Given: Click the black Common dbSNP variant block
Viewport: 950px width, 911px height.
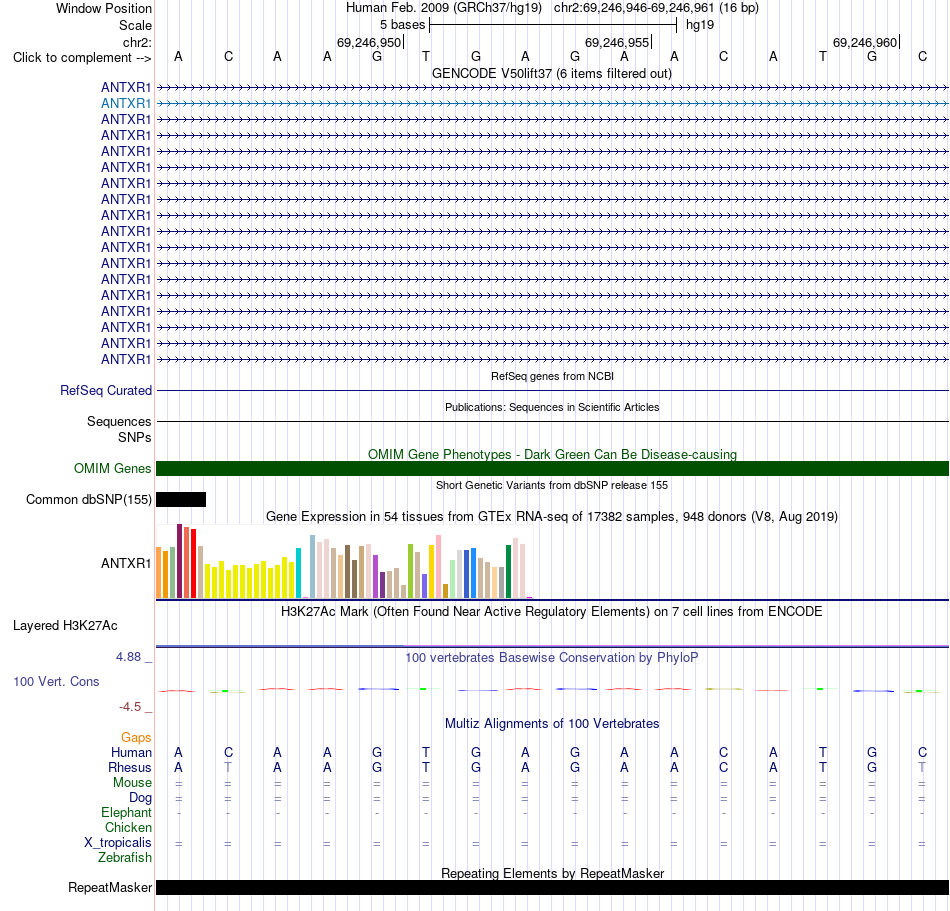Looking at the screenshot, I should tap(181, 500).
